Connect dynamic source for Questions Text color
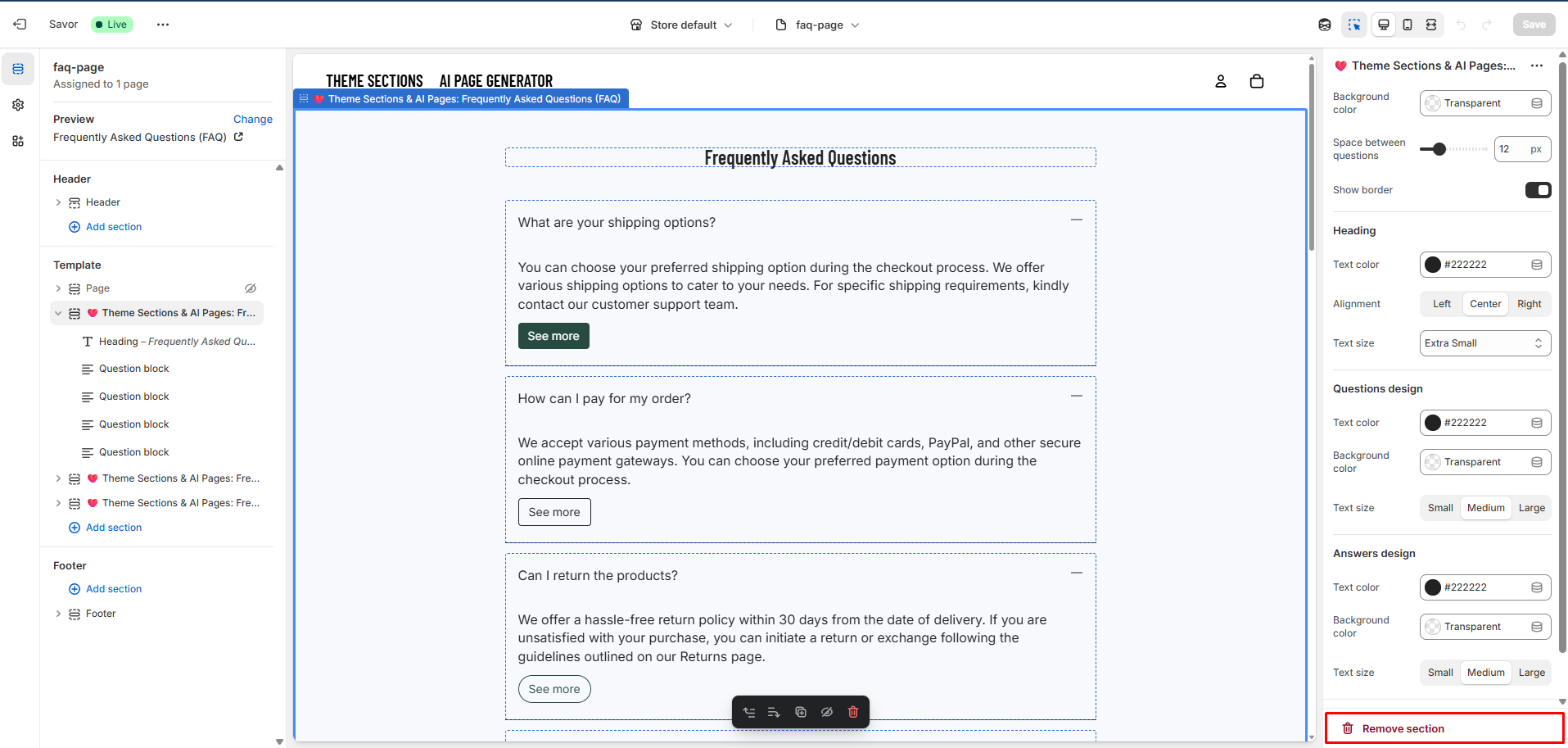The width and height of the screenshot is (1568, 748). point(1537,423)
